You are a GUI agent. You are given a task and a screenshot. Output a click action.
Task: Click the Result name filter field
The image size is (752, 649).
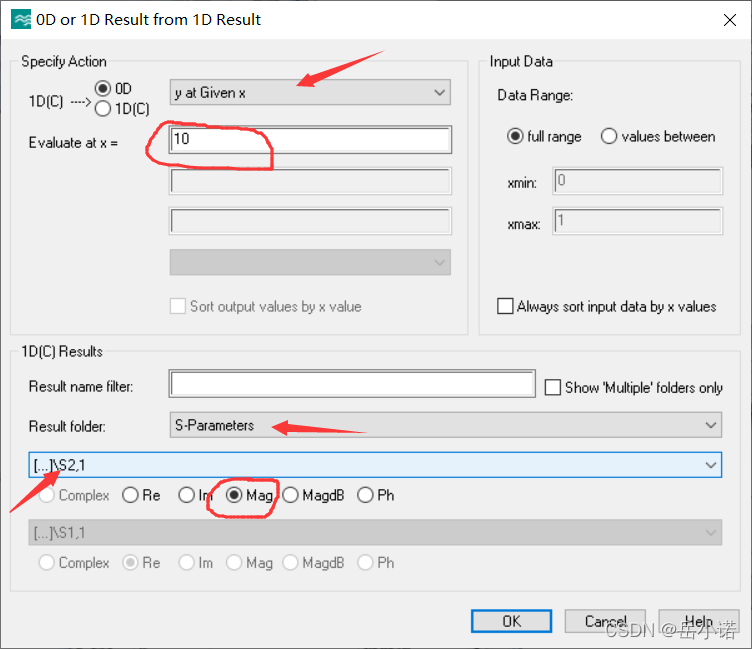352,384
